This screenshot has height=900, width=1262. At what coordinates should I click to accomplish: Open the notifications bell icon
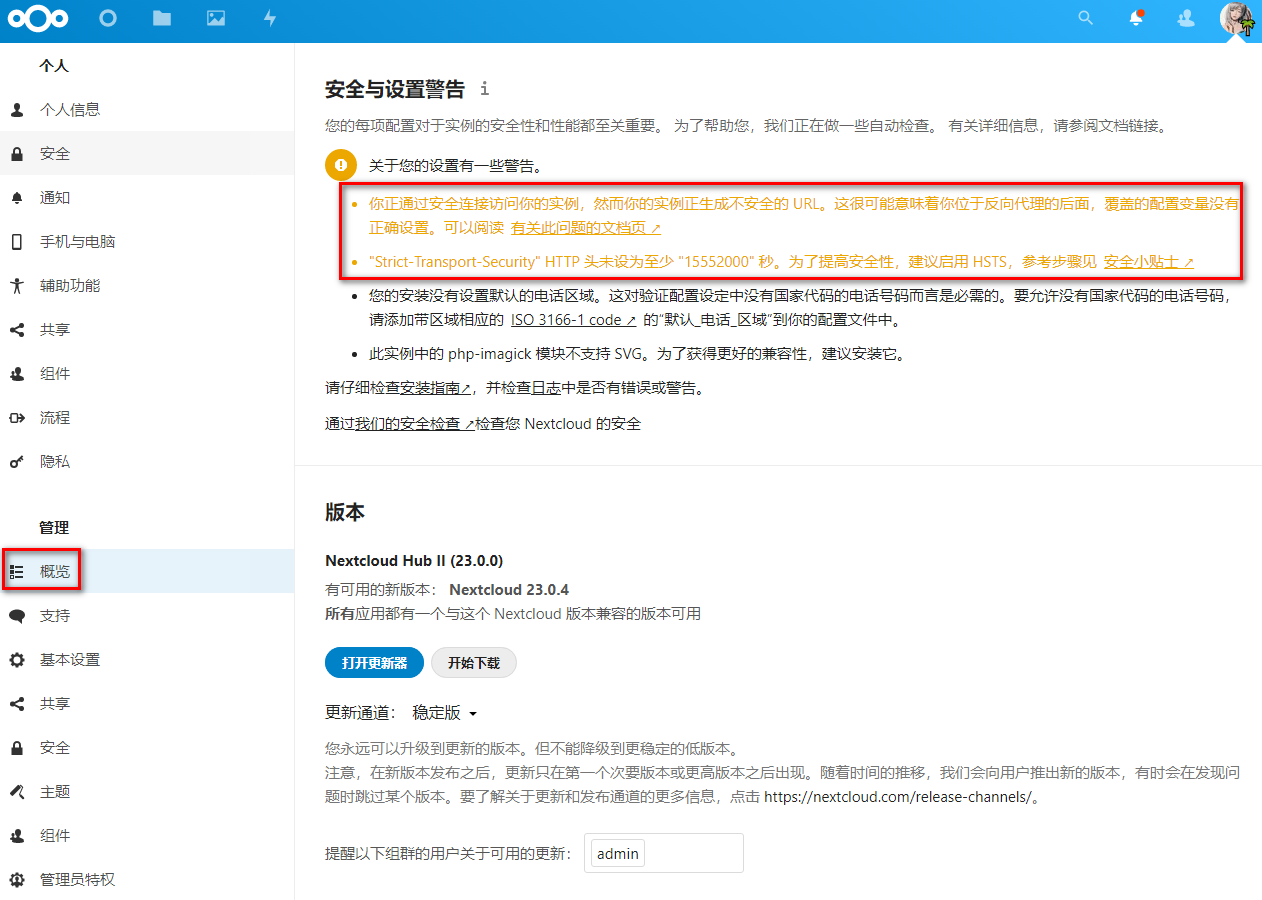1136,19
